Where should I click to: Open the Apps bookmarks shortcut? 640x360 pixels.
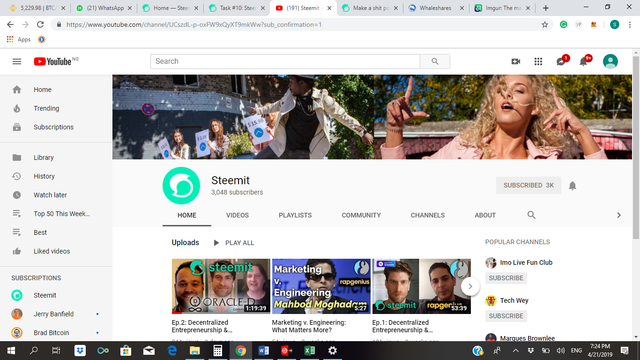(18, 40)
